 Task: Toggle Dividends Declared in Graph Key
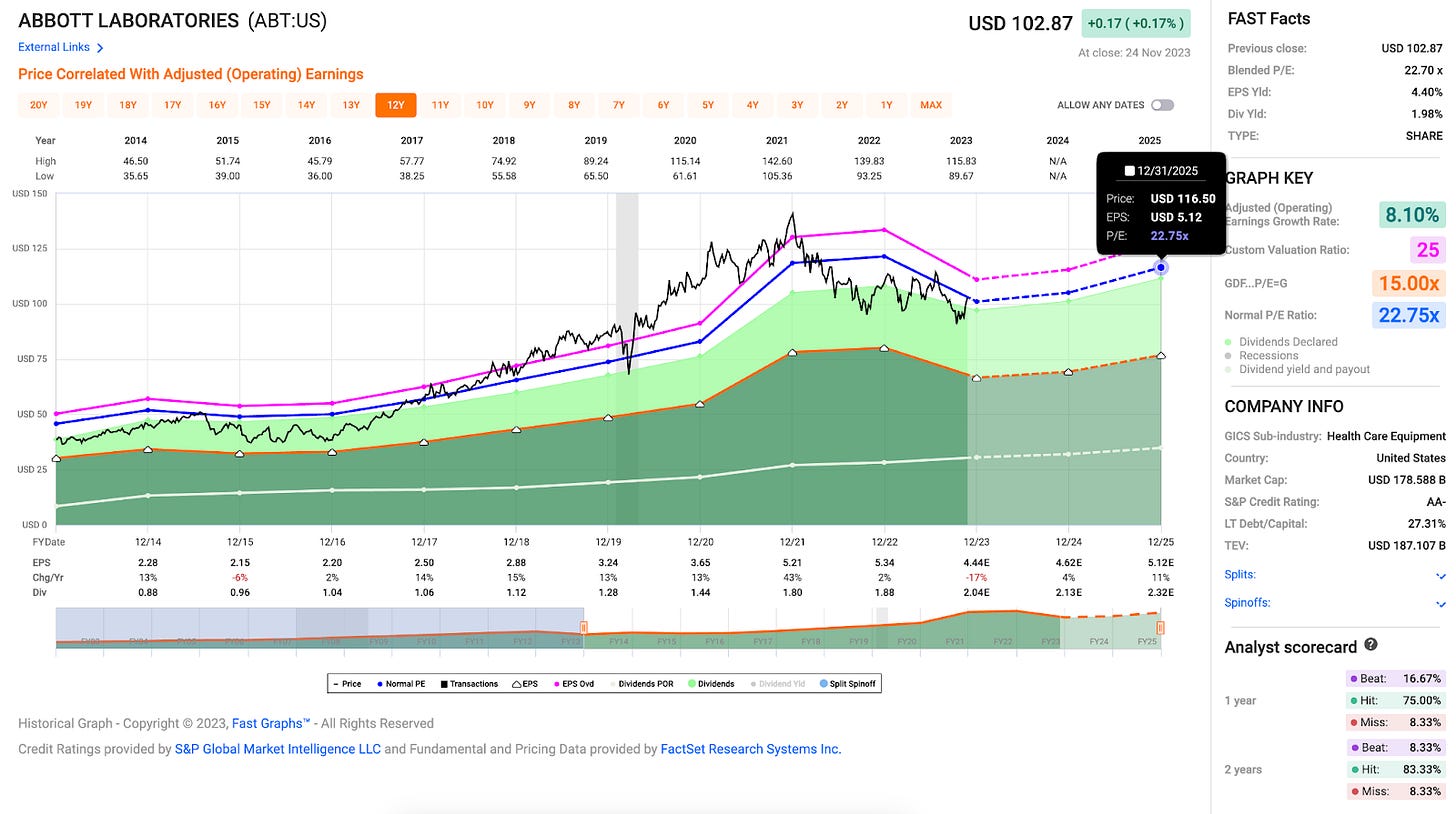point(1281,342)
